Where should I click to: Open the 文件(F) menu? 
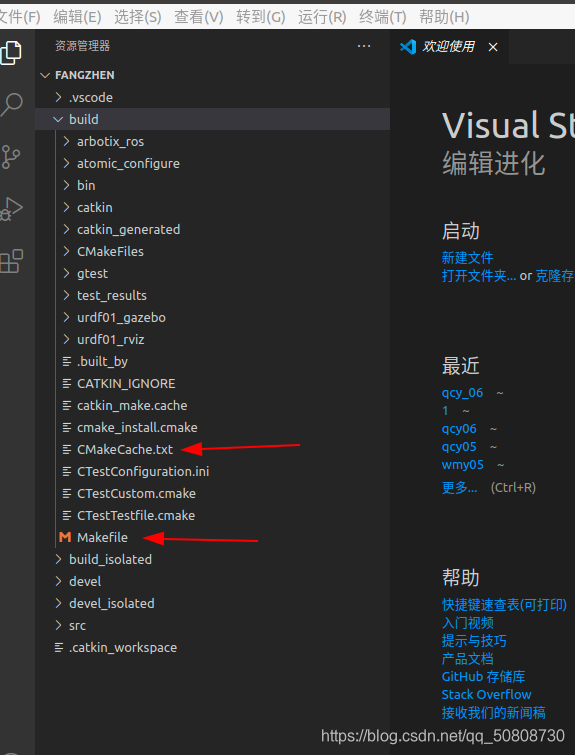tap(20, 17)
